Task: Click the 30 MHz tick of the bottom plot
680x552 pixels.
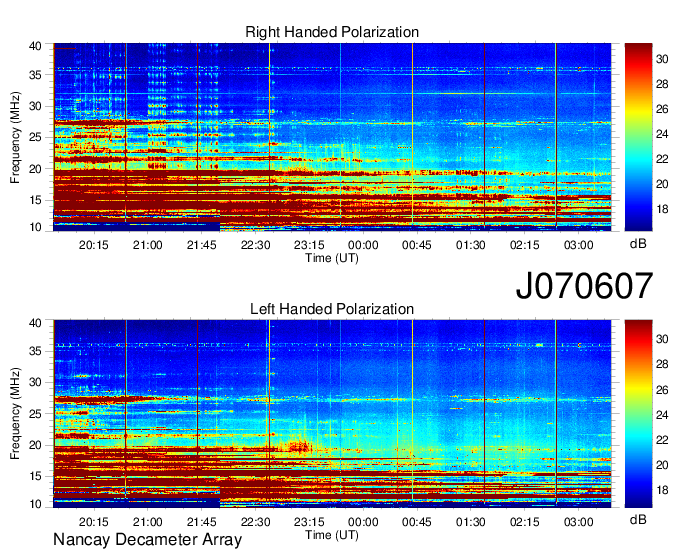Action: pyautogui.click(x=35, y=382)
